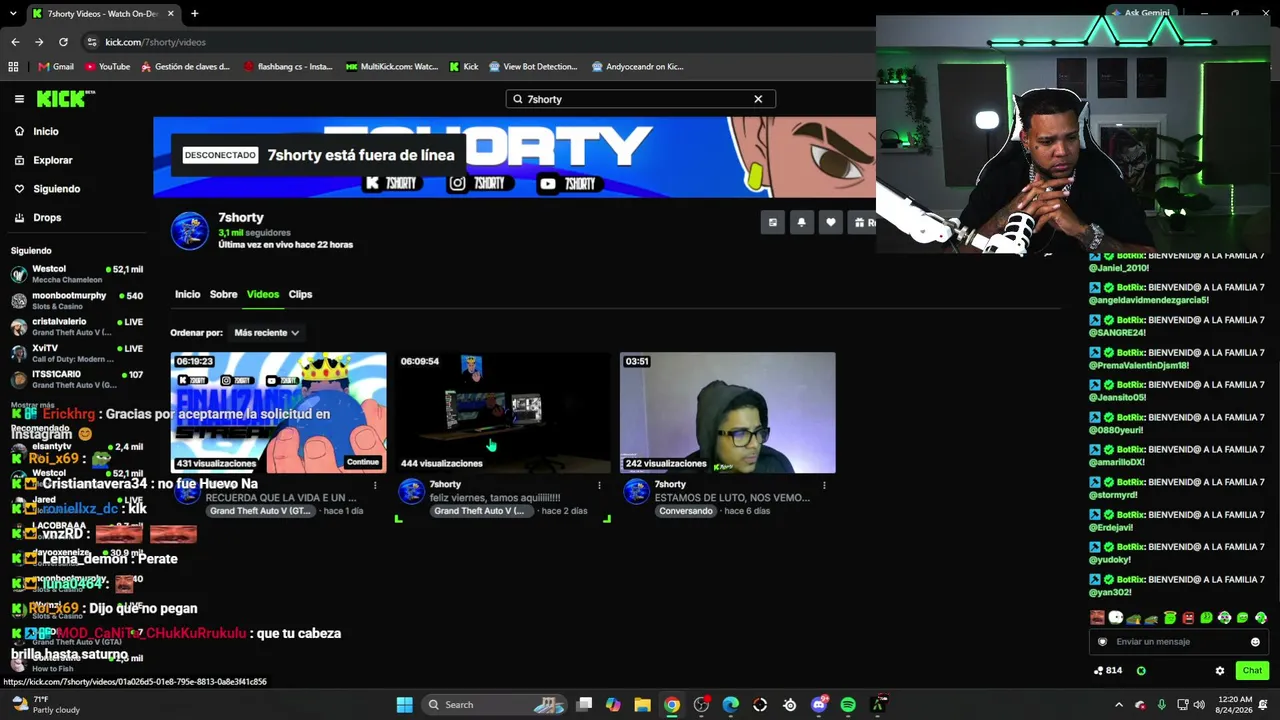The image size is (1280, 720).
Task: Open options menu for feliz viernes video
Action: click(600, 485)
